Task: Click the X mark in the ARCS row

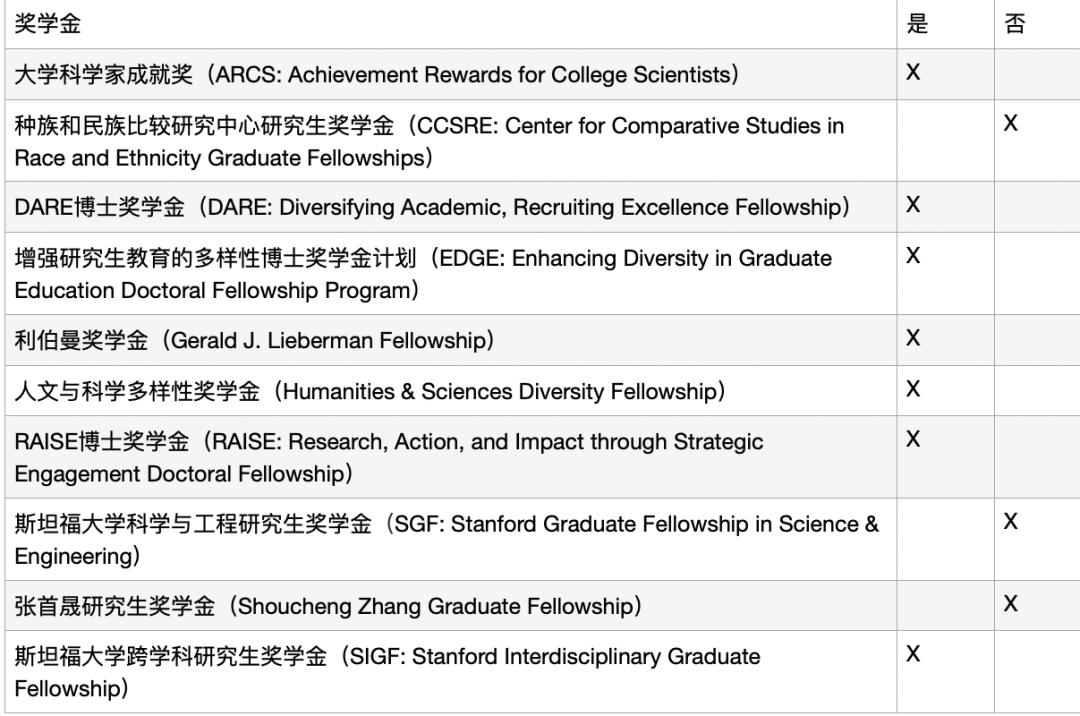Action: (x=912, y=72)
